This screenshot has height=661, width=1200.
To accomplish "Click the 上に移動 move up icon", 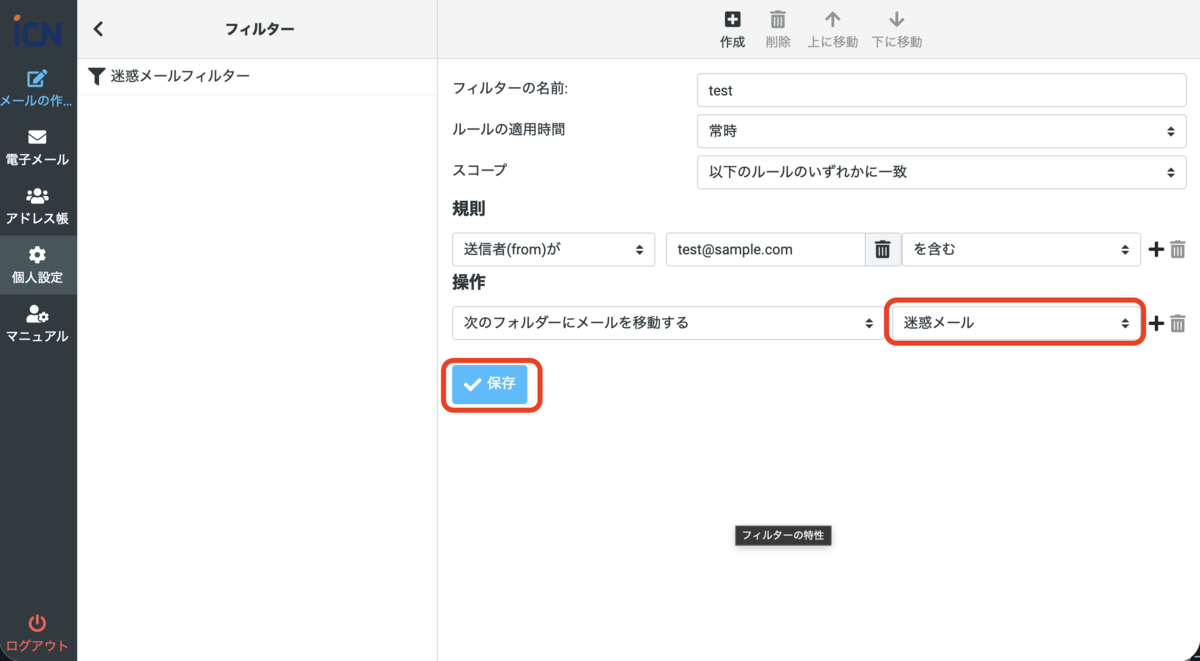I will [x=833, y=28].
